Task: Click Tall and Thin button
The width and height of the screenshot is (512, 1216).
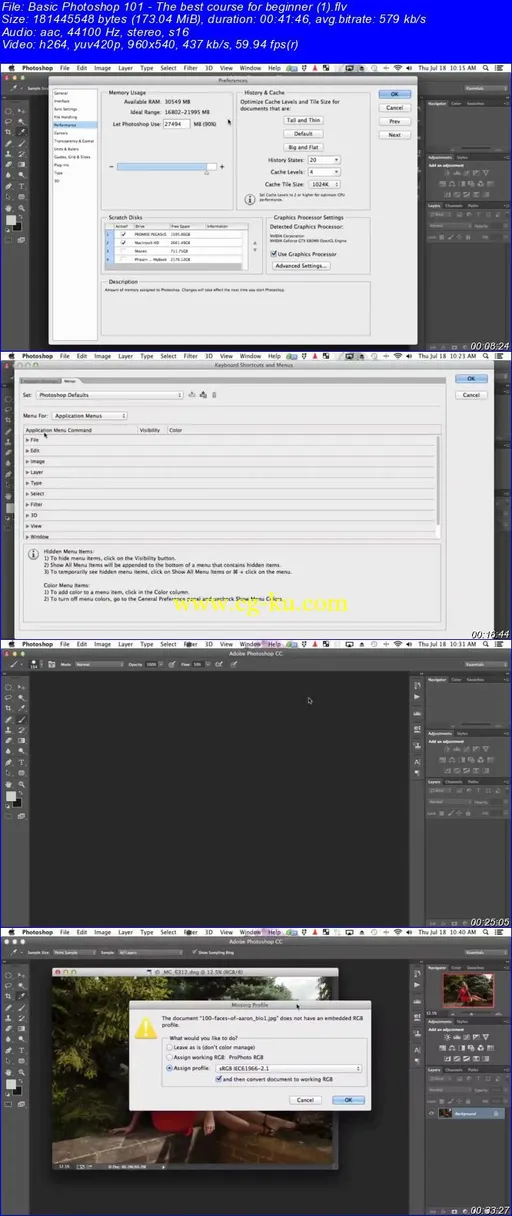Action: click(303, 120)
